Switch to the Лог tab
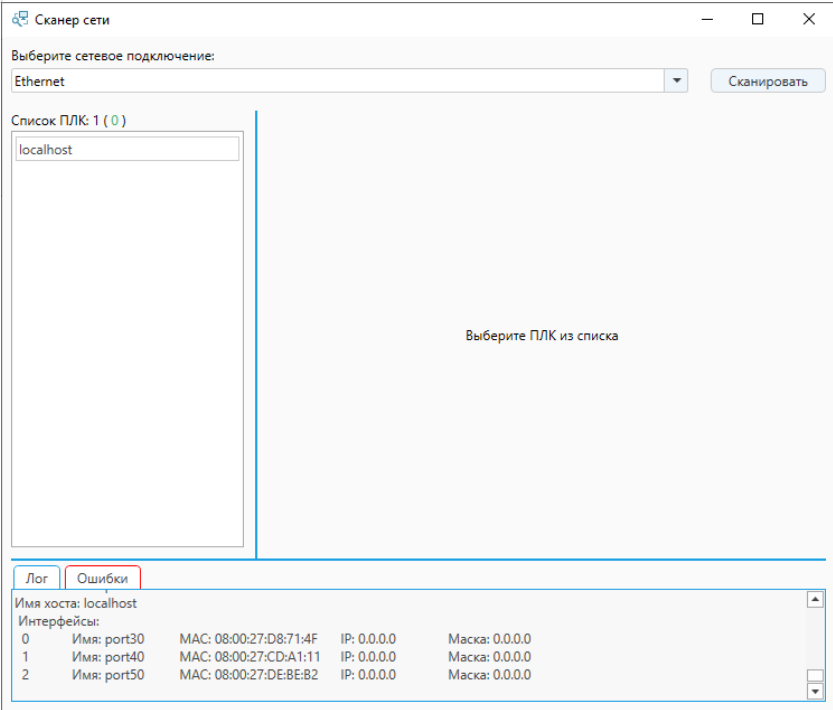This screenshot has width=833, height=710. [37, 578]
